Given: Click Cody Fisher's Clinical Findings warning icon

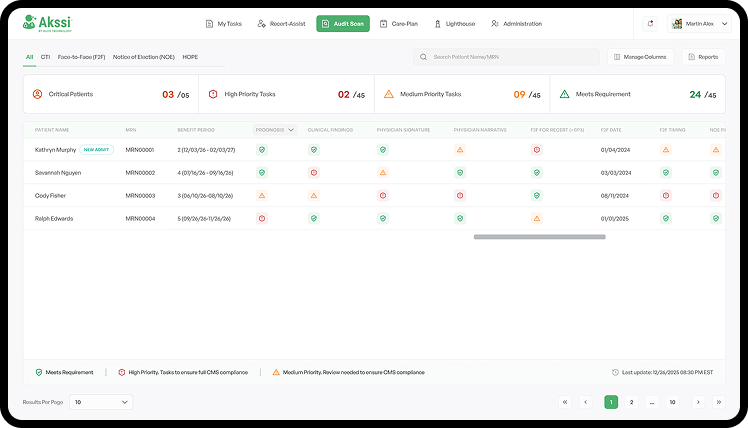Looking at the screenshot, I should (313, 196).
